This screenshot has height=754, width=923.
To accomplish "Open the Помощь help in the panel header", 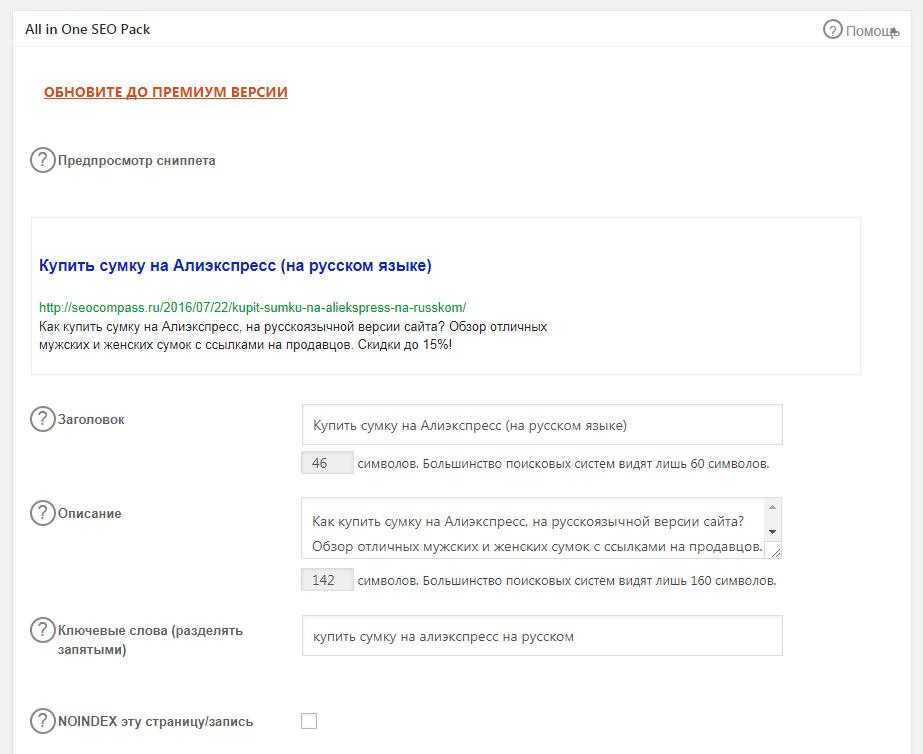I will tap(858, 30).
